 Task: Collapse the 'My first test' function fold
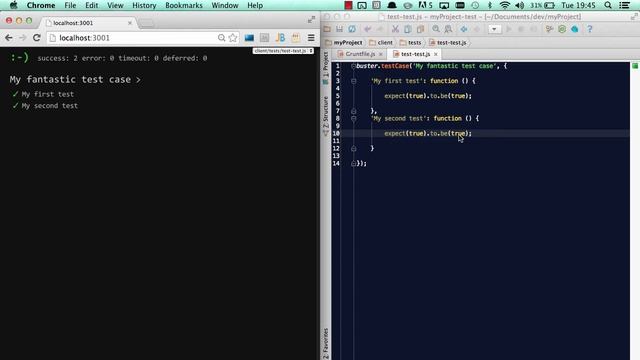353,81
